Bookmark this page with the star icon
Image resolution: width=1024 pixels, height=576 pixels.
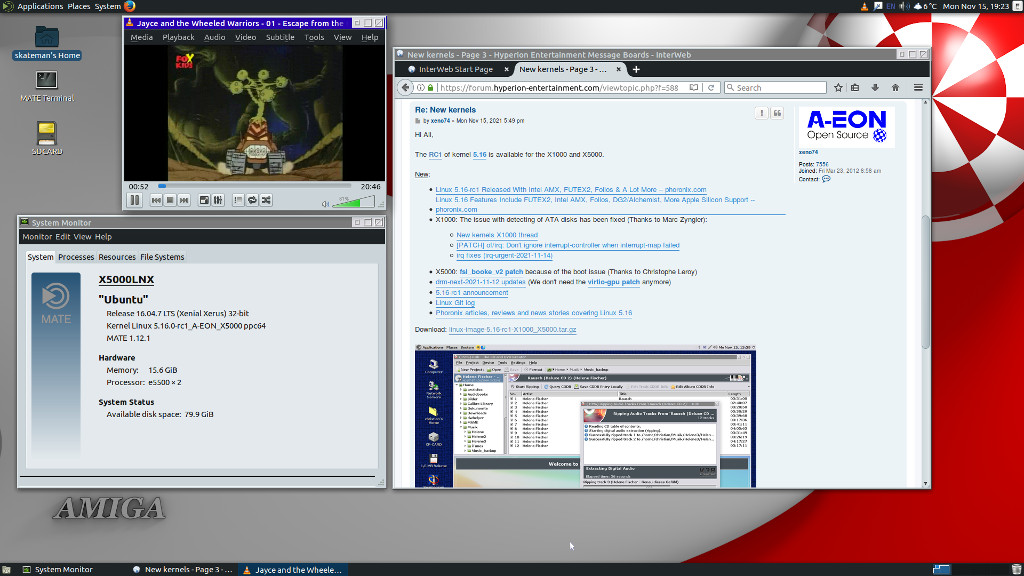coord(839,88)
